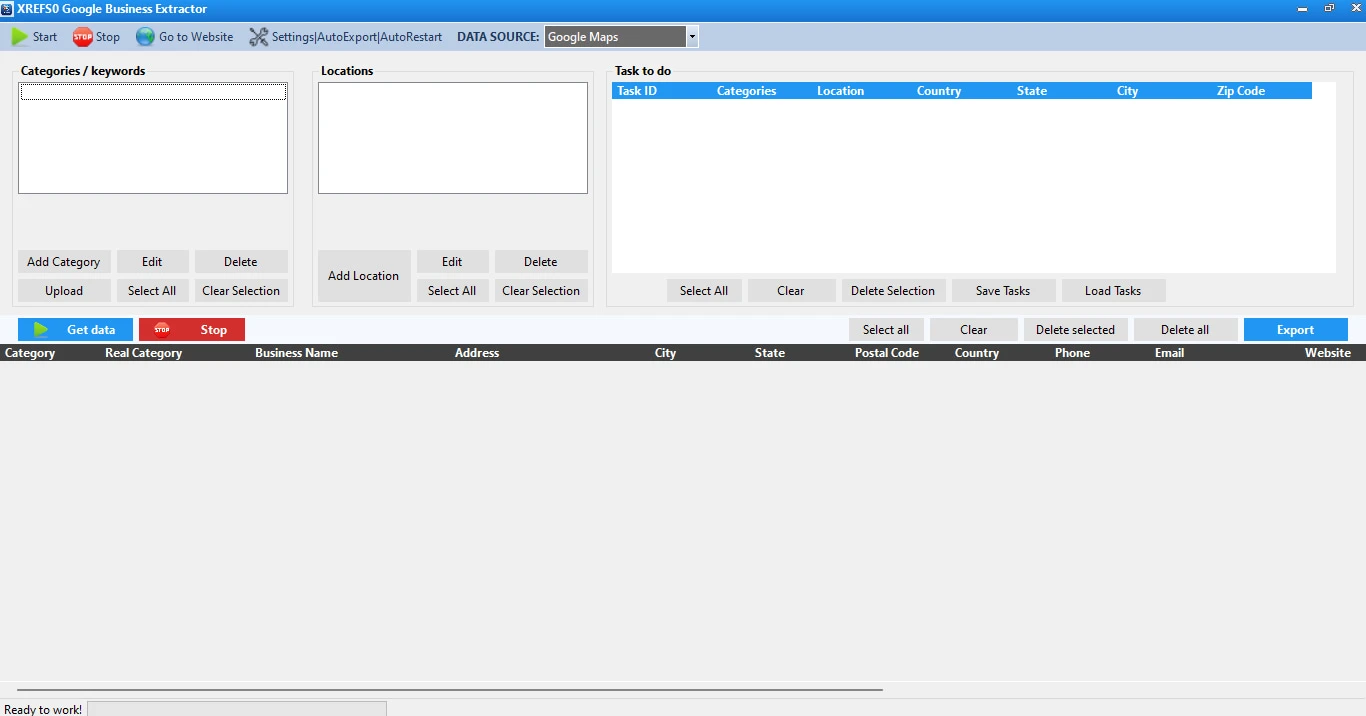Viewport: 1366px width, 716px height.
Task: Click Load Tasks button
Action: 1113,291
